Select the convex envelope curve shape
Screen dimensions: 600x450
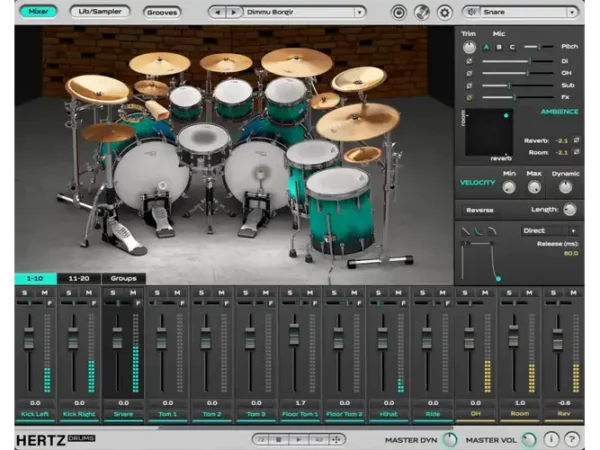492,231
